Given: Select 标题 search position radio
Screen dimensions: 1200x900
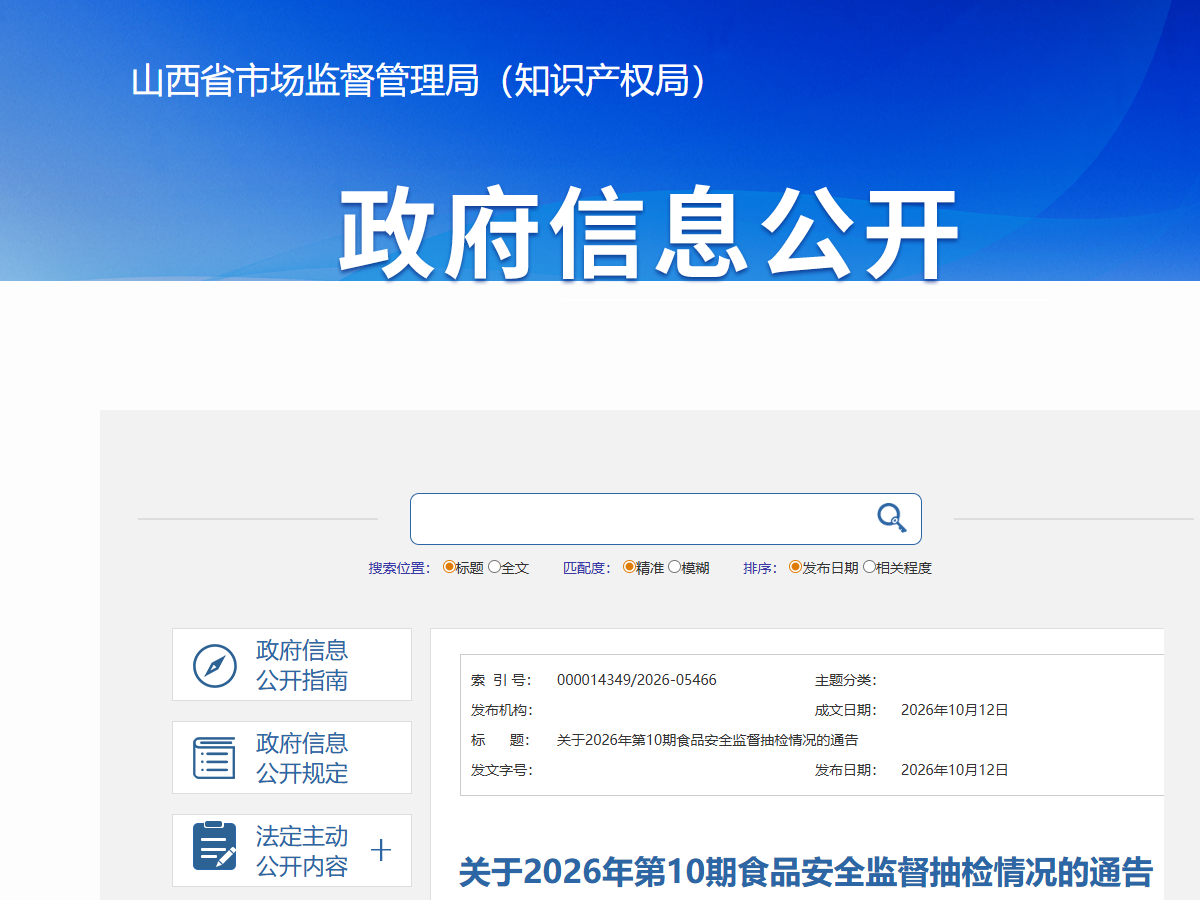Looking at the screenshot, I should (449, 567).
